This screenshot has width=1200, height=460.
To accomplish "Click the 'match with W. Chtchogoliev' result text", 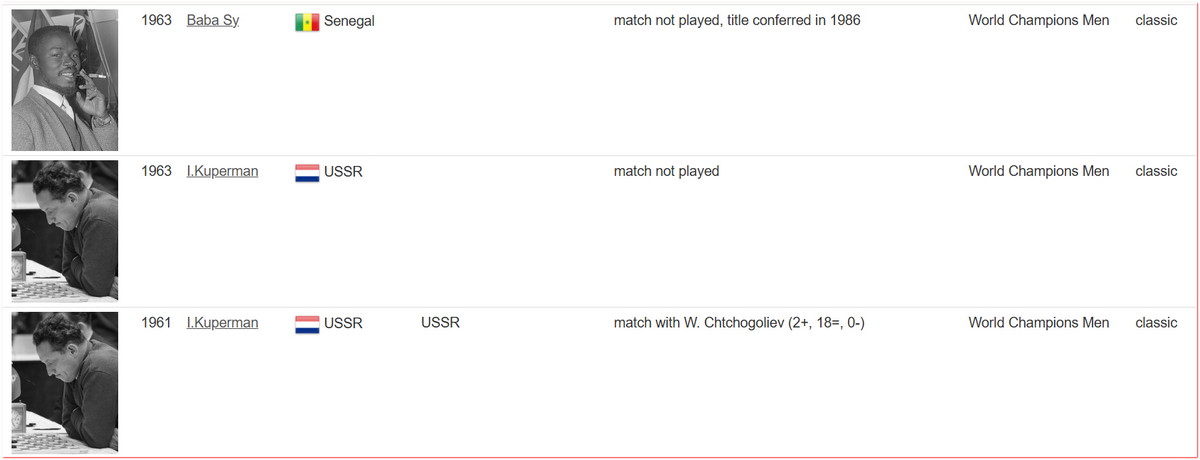I will [738, 322].
